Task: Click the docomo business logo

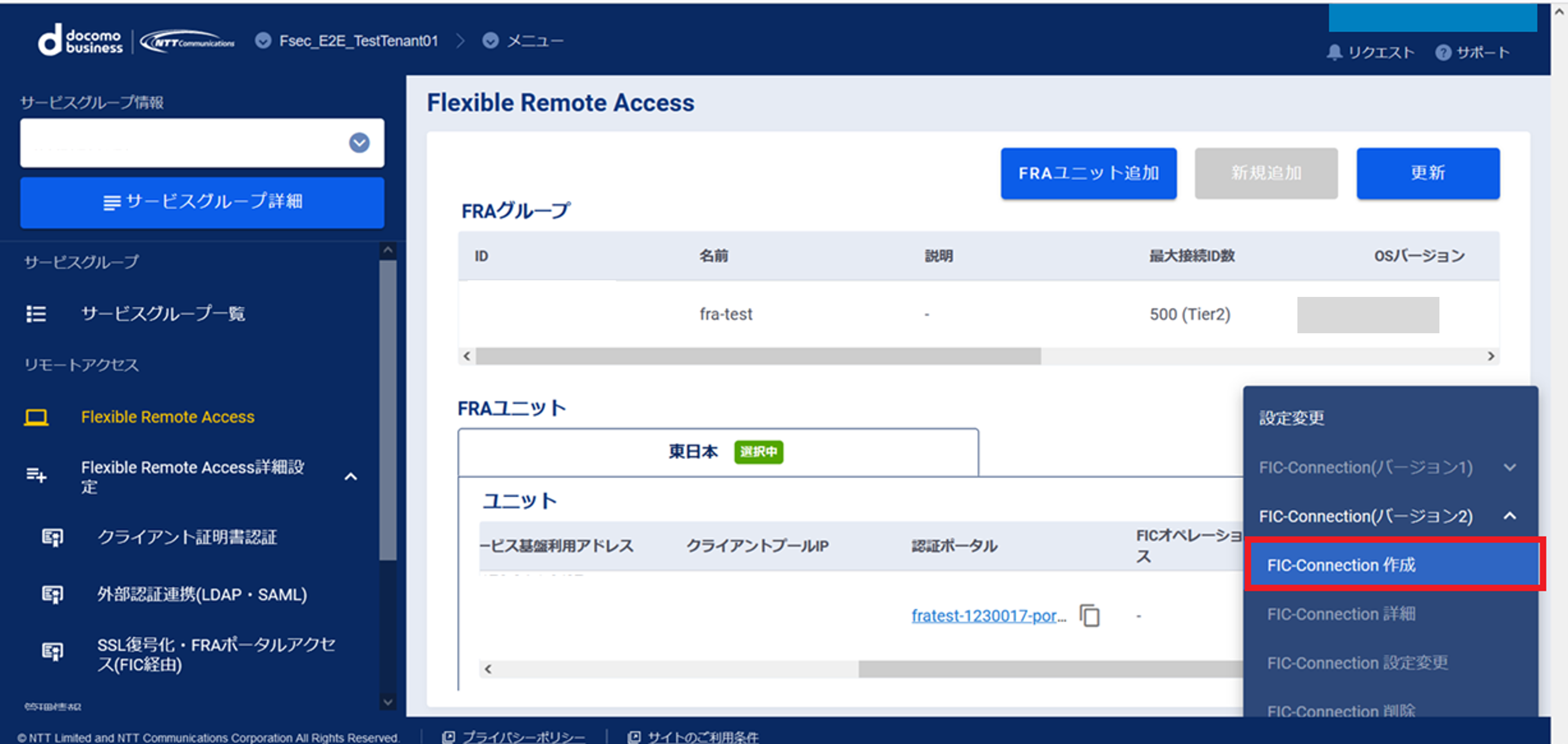Action: (x=81, y=41)
